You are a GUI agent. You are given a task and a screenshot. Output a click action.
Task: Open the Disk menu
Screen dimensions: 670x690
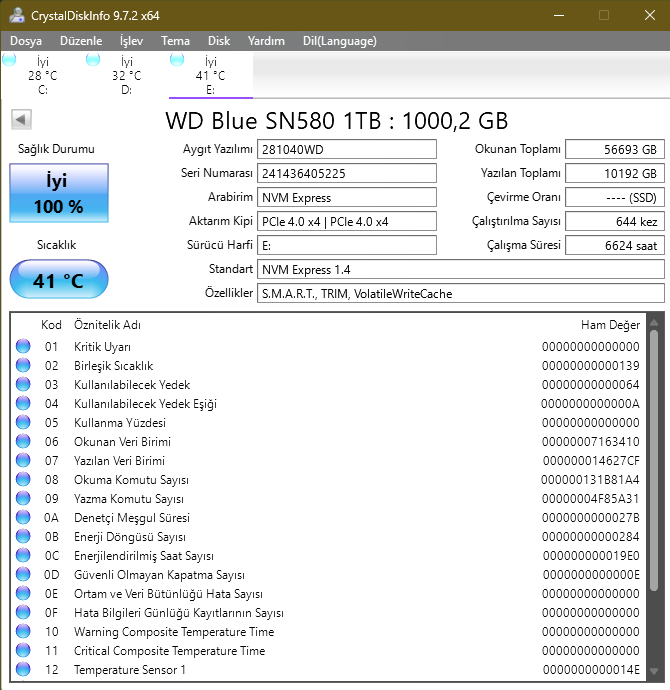(x=219, y=41)
